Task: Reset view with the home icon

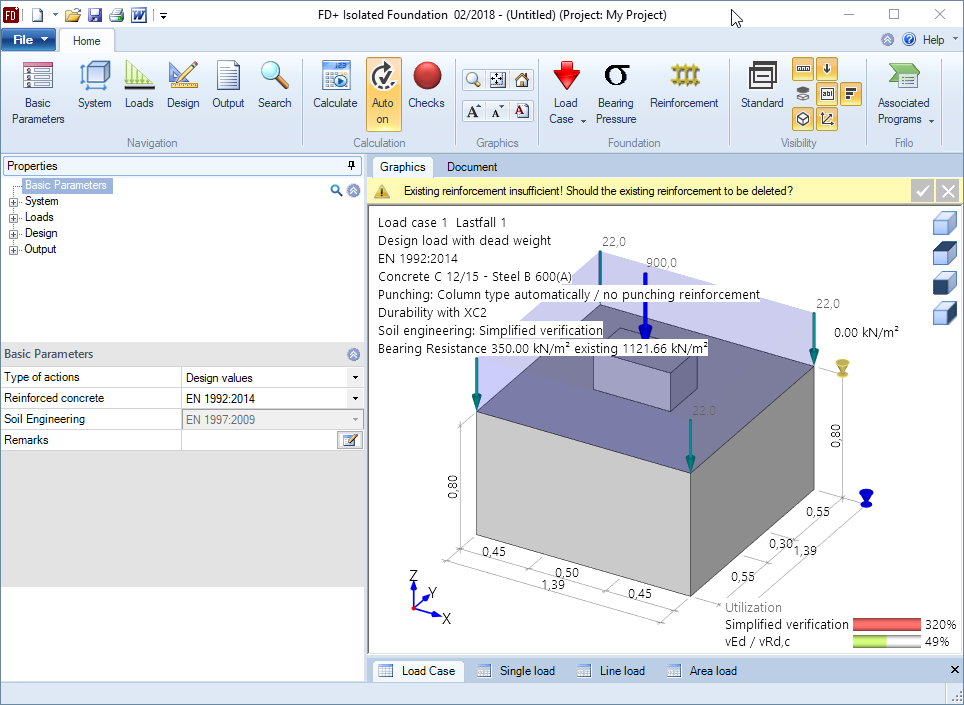Action: 522,80
